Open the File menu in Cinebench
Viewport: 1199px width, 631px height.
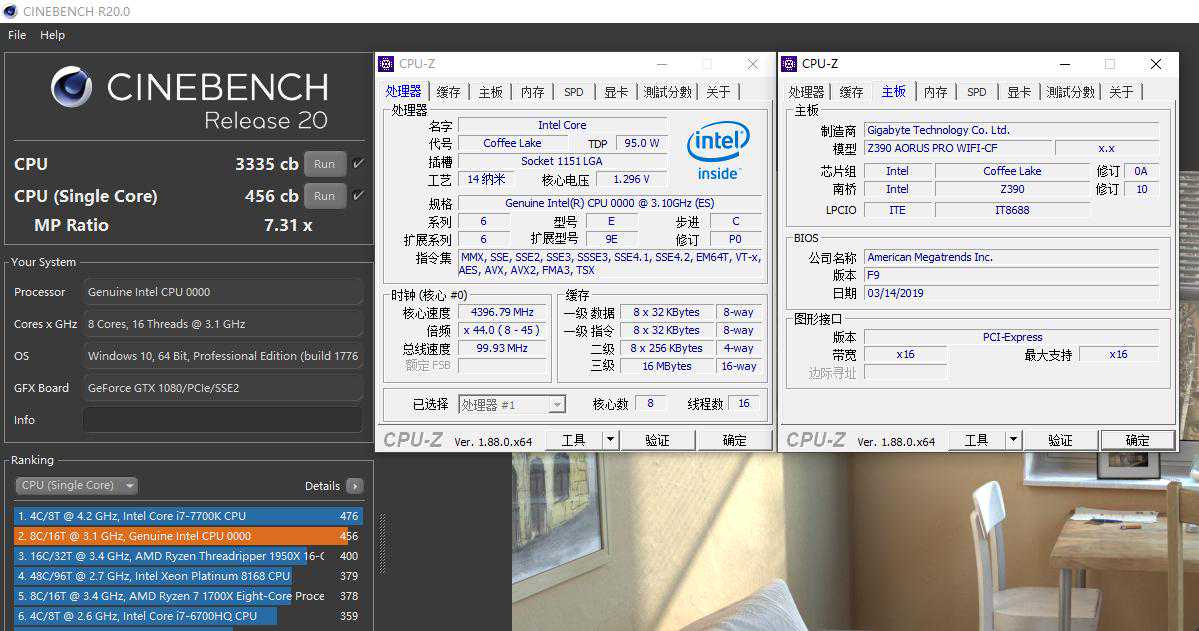(17, 35)
